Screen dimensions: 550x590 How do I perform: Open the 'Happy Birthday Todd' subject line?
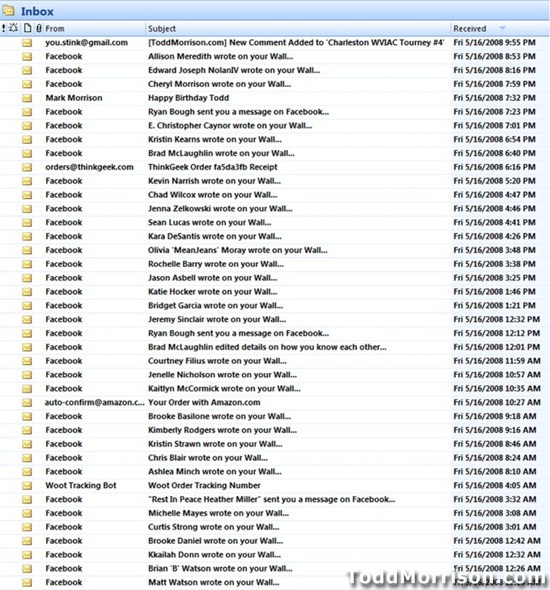tap(188, 98)
